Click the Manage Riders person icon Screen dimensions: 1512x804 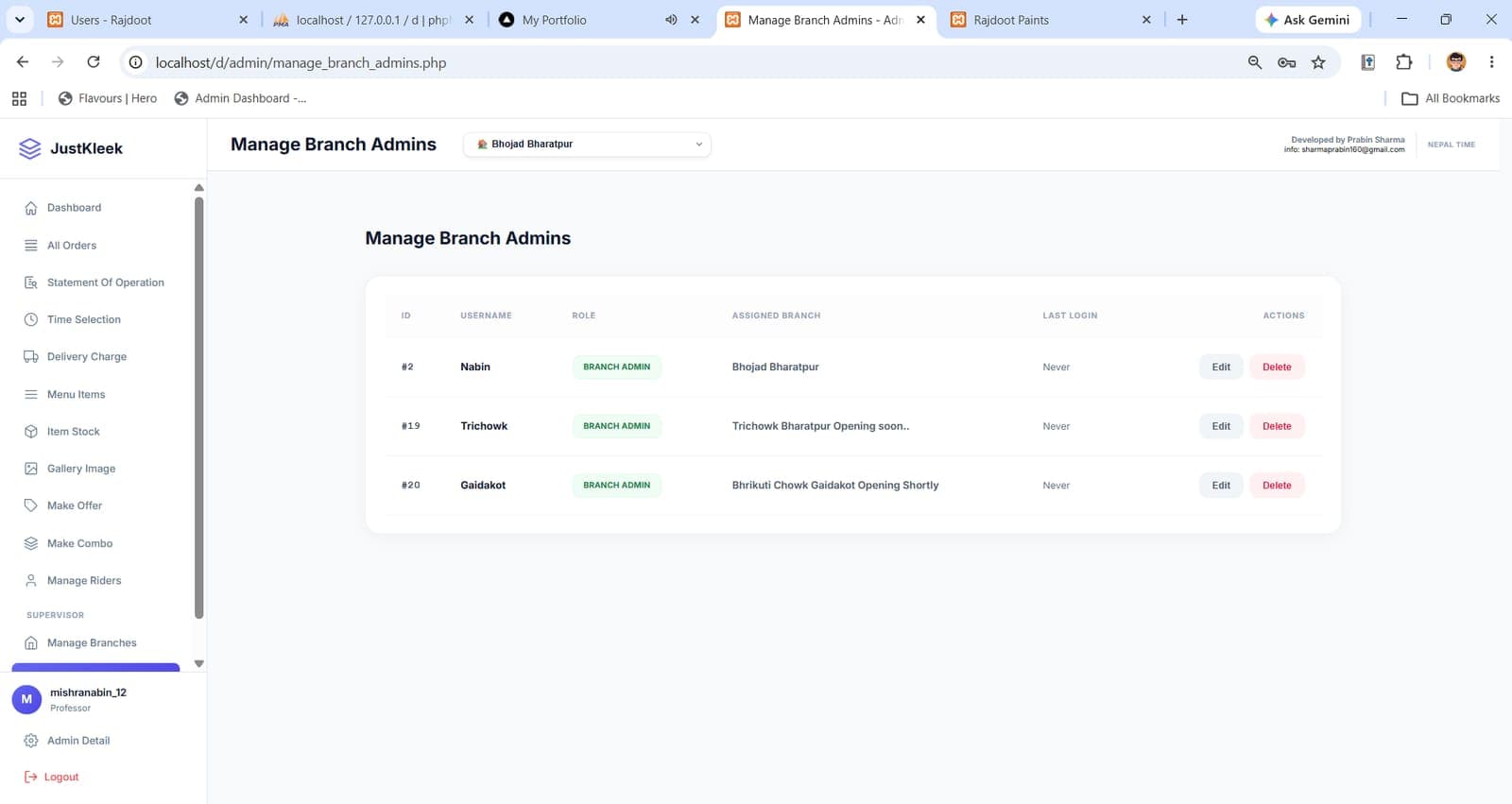click(x=31, y=580)
